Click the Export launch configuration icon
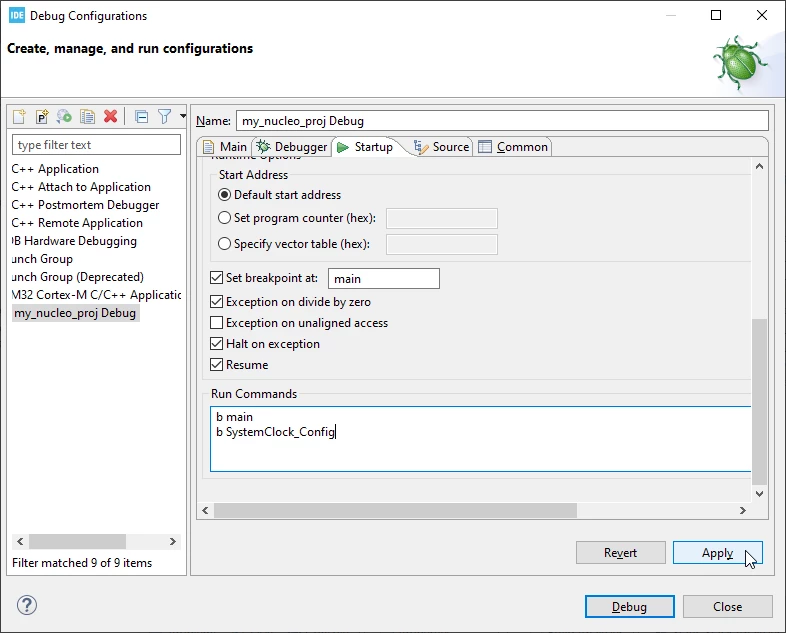 point(64,117)
